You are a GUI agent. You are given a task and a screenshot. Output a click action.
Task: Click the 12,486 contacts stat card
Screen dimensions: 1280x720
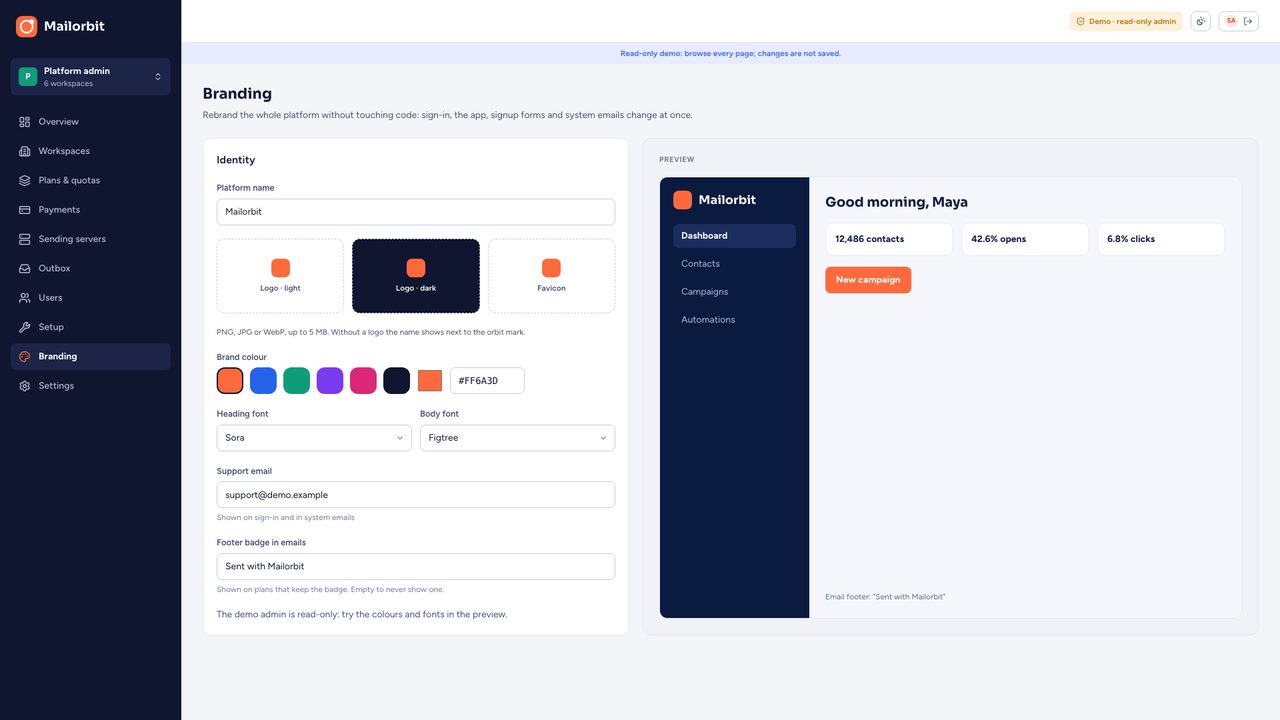[889, 239]
